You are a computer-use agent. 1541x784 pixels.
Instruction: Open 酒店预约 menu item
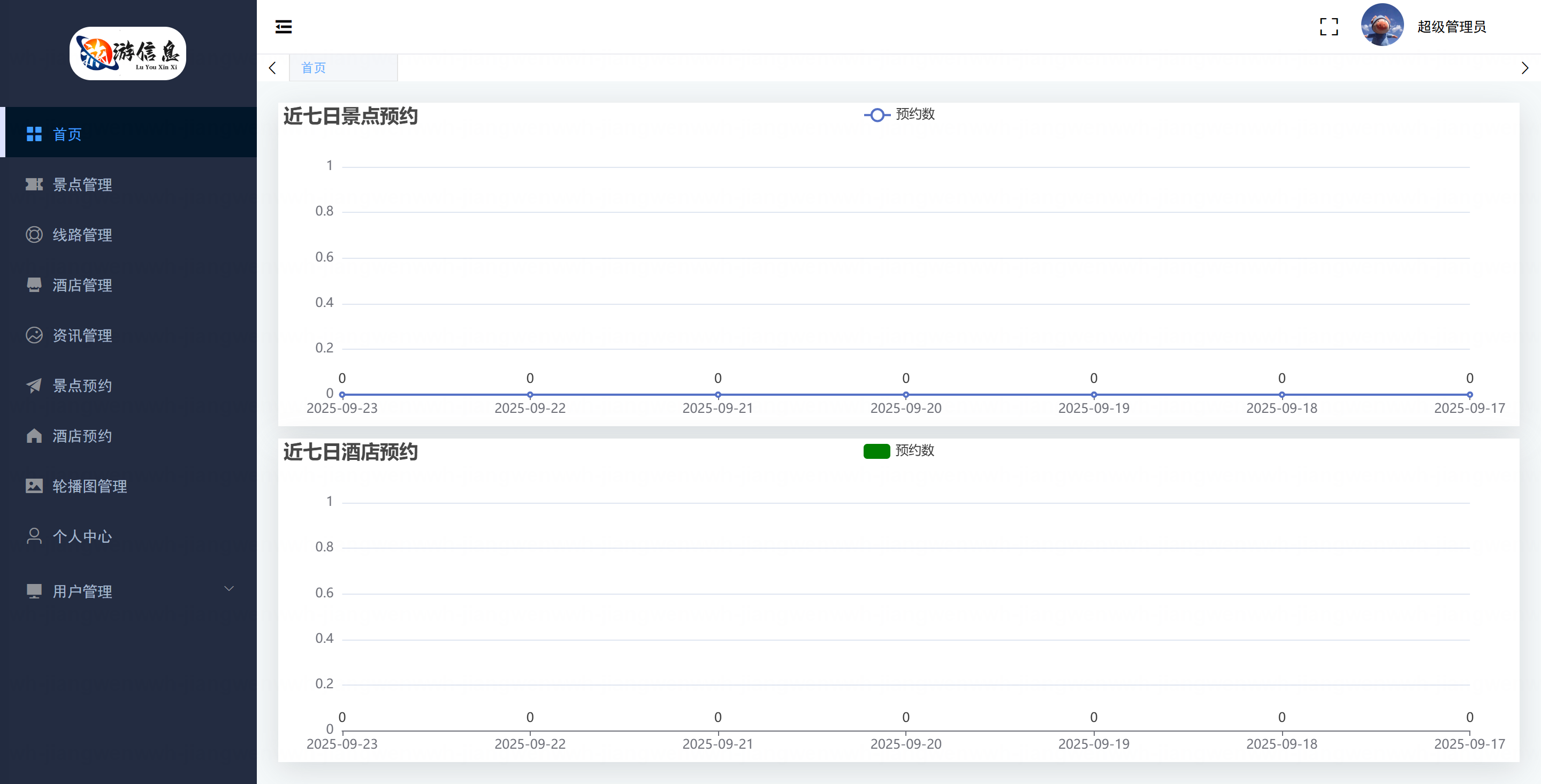point(82,436)
